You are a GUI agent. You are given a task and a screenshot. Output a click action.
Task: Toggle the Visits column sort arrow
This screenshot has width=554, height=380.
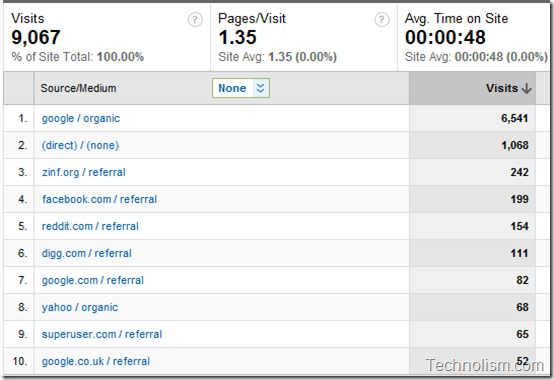[526, 88]
